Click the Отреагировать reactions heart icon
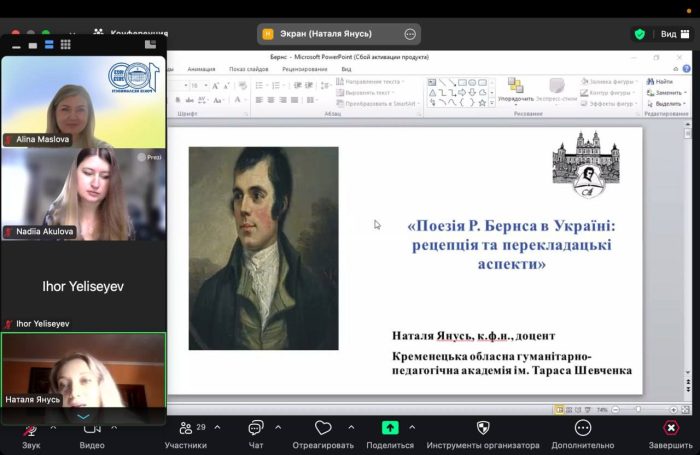Viewport: 700px width, 455px height. 323,429
